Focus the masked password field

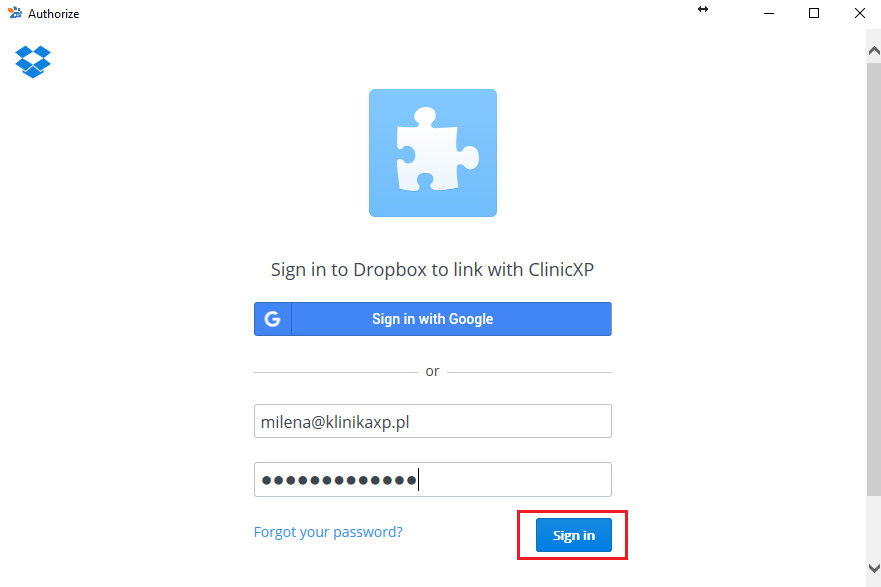point(433,480)
